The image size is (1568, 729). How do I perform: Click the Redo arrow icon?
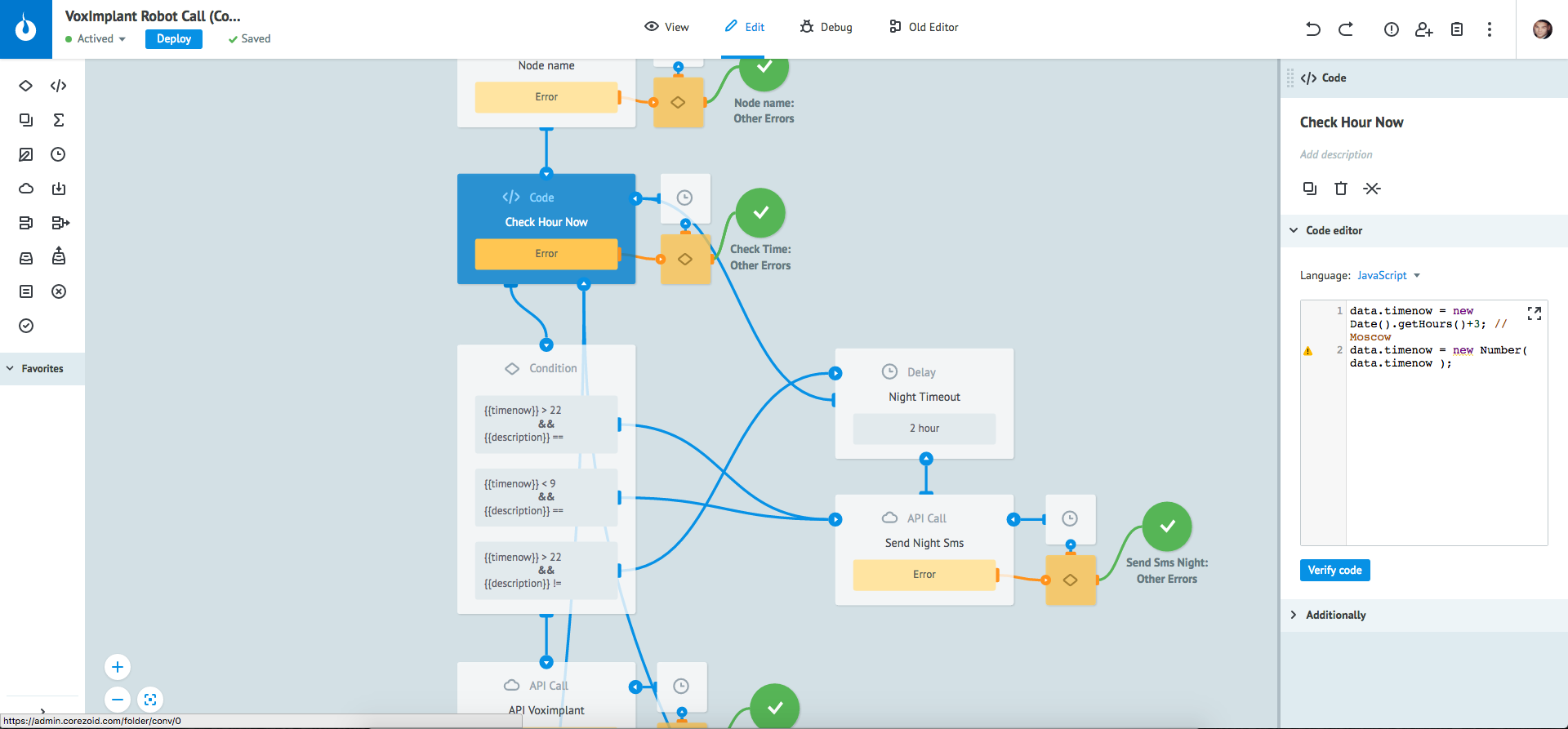1346,29
